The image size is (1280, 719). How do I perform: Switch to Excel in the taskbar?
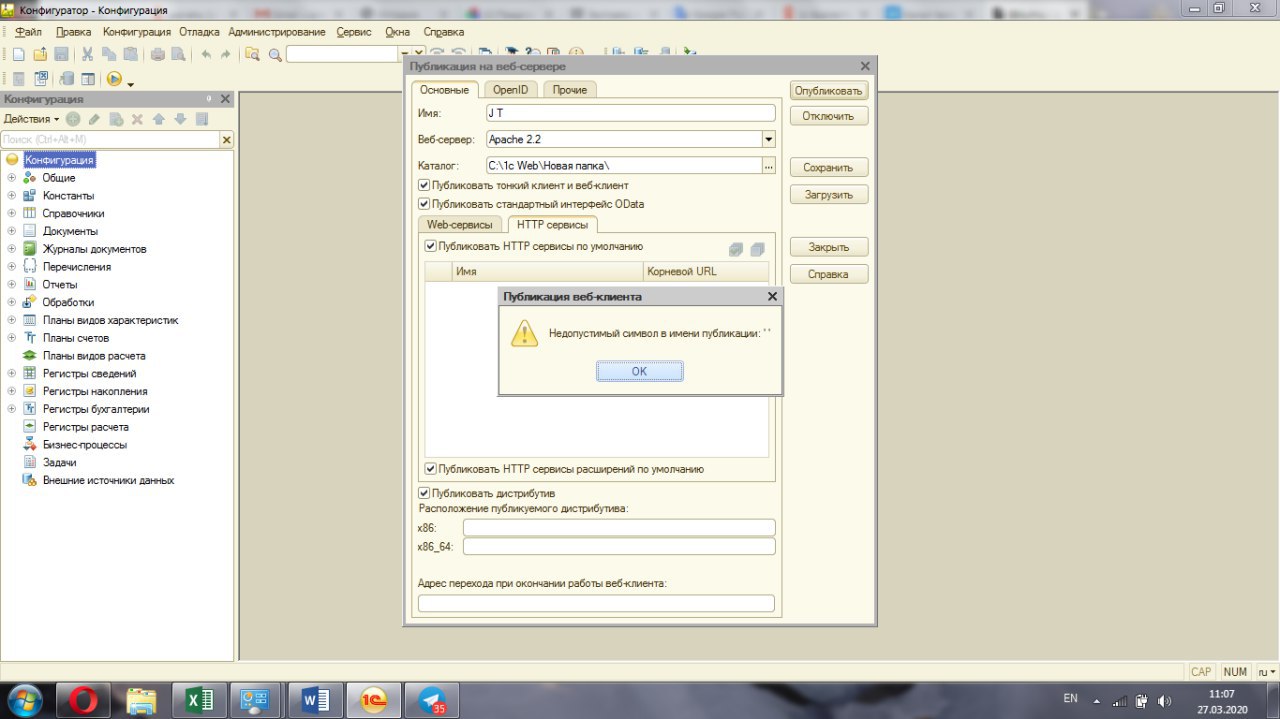point(200,701)
